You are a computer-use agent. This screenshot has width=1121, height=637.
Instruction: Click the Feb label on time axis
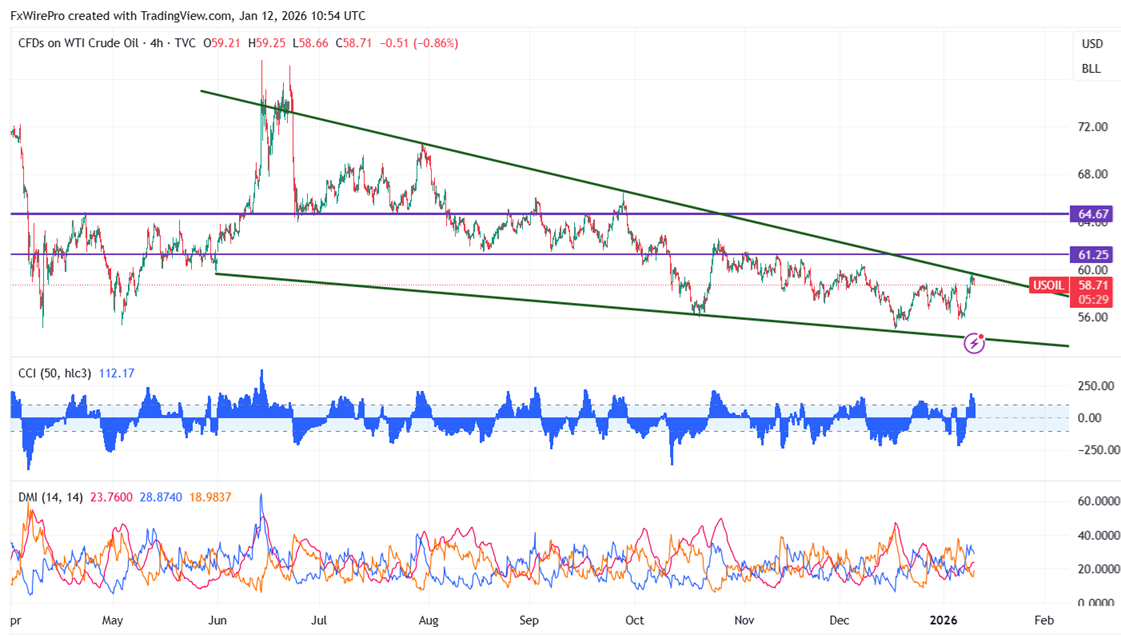[1044, 621]
